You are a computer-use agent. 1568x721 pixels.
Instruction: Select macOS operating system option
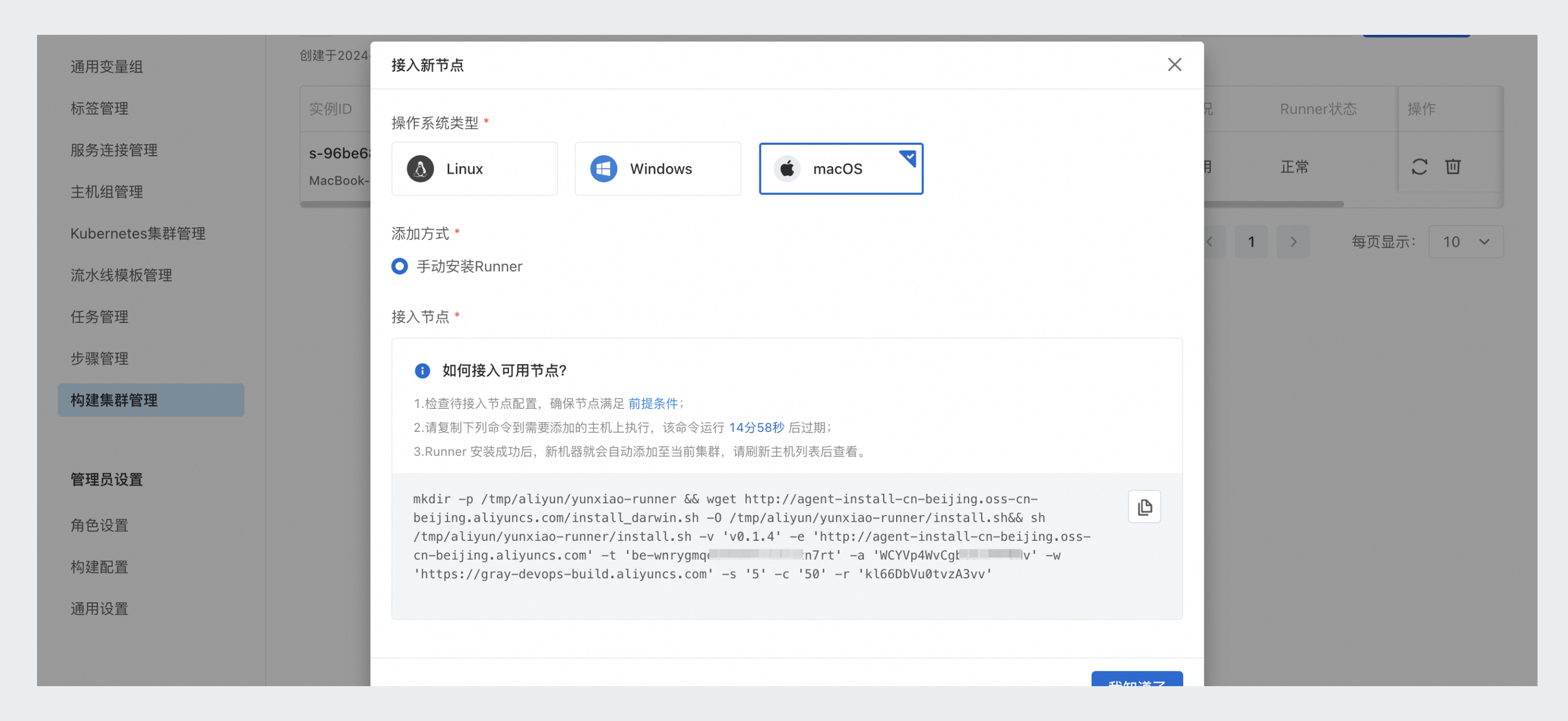(x=841, y=169)
